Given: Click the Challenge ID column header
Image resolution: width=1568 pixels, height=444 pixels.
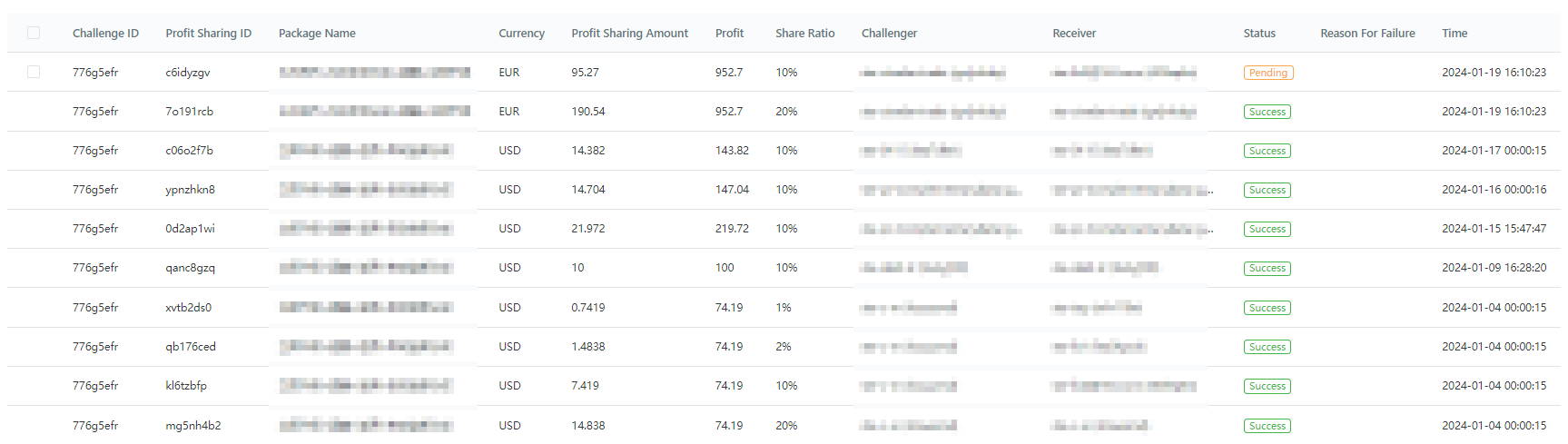Looking at the screenshot, I should tap(105, 34).
